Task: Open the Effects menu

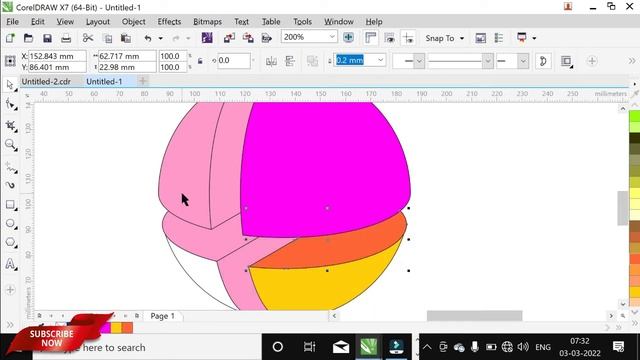Action: click(x=169, y=22)
